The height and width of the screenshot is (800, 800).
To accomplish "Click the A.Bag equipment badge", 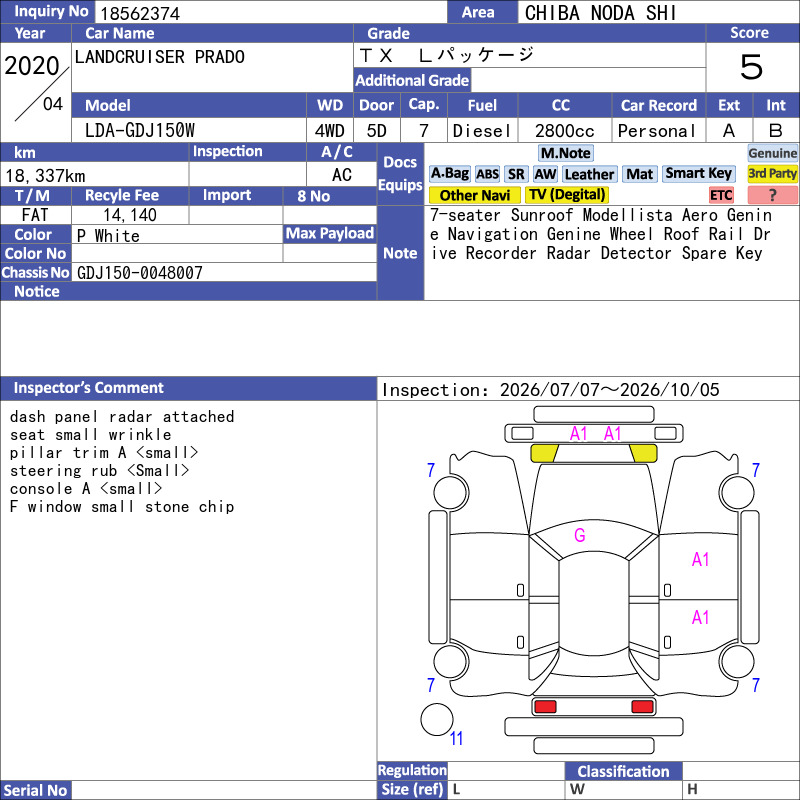I will click(449, 174).
